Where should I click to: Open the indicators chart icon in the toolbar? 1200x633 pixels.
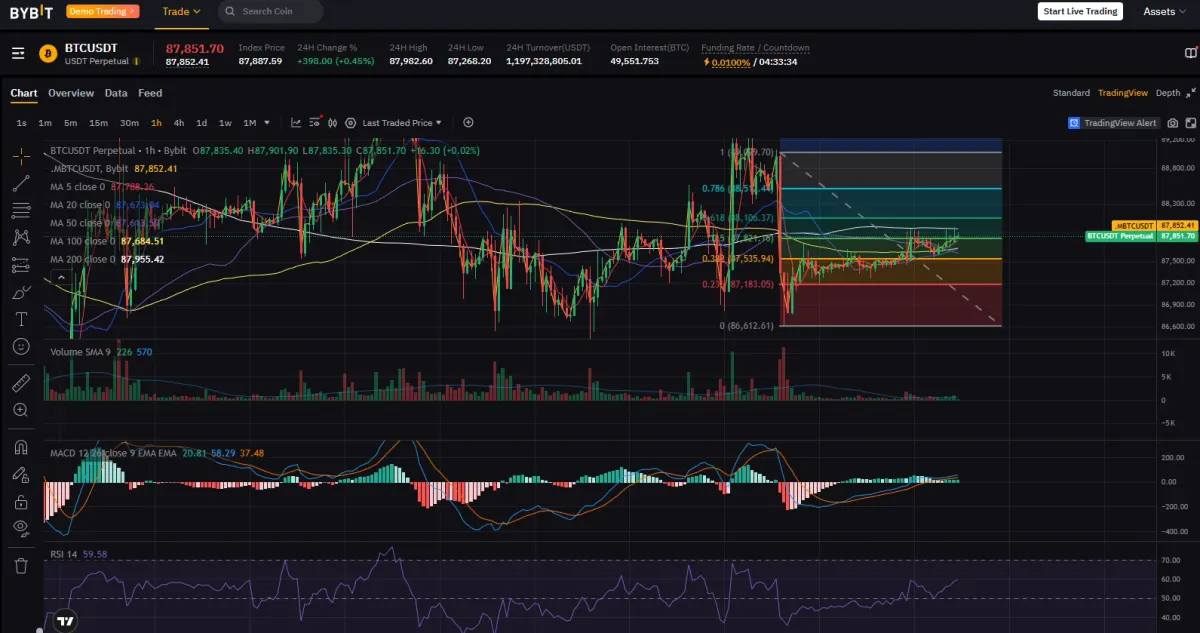296,123
